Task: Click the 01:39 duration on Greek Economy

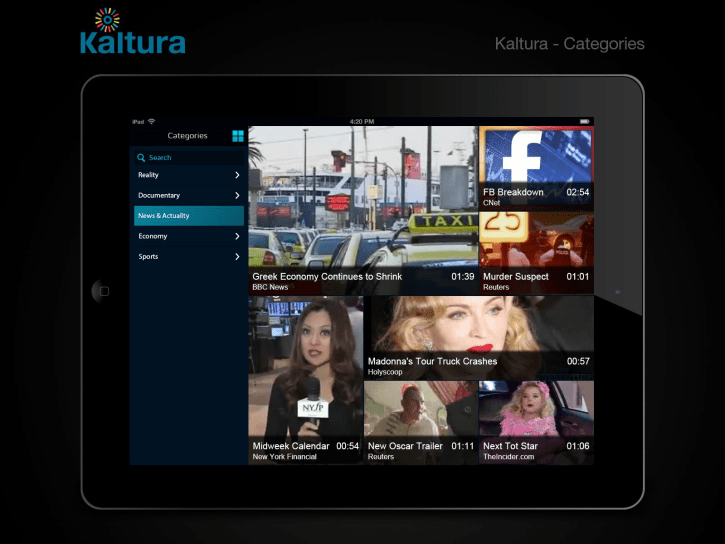Action: [463, 276]
